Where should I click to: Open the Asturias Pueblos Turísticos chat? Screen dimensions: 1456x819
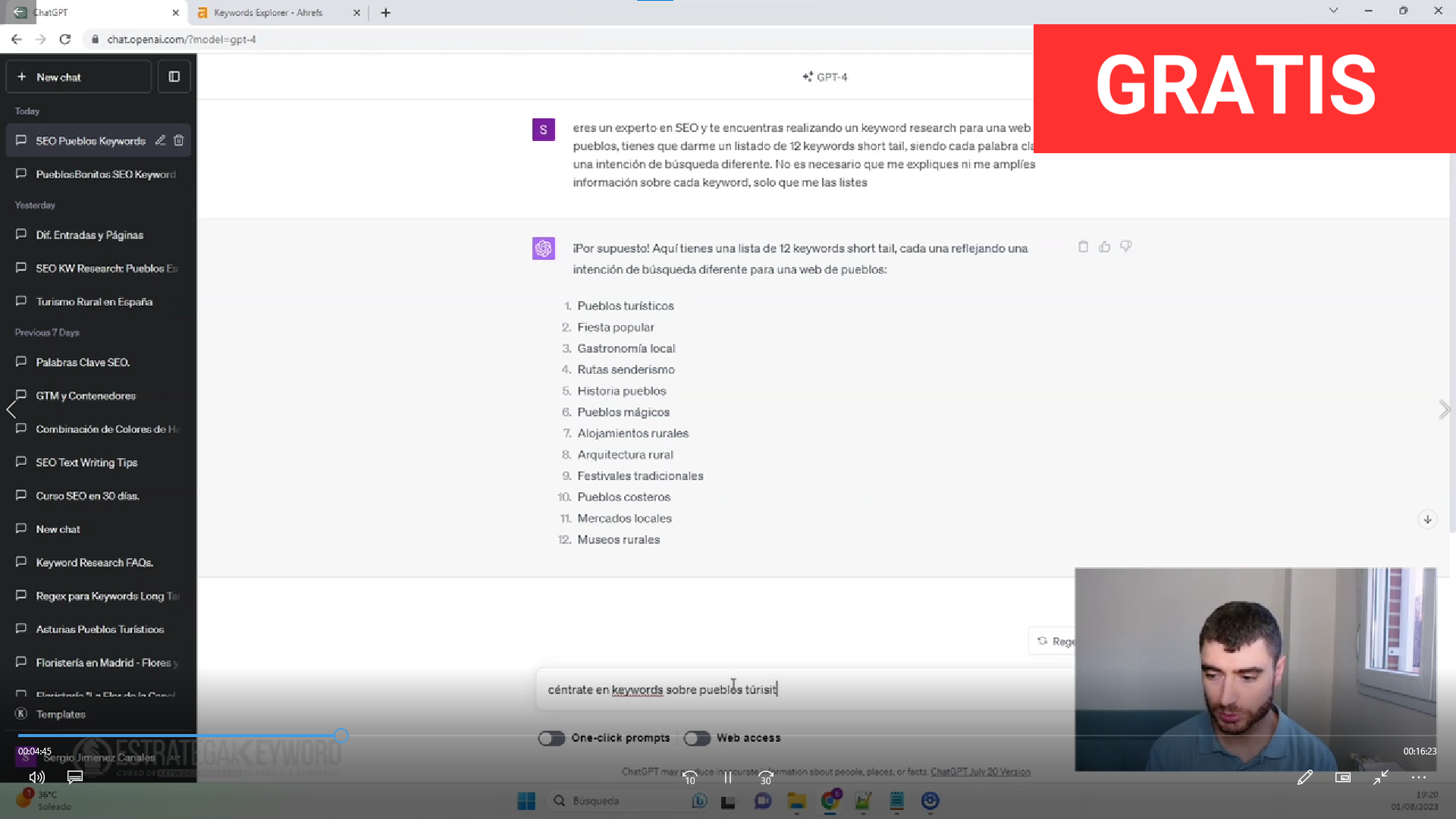coord(99,629)
